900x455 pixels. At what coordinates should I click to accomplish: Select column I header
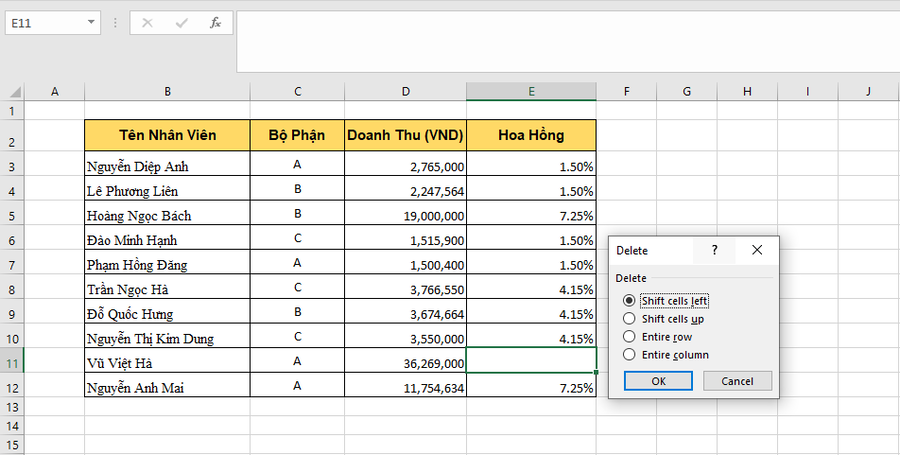coord(808,91)
